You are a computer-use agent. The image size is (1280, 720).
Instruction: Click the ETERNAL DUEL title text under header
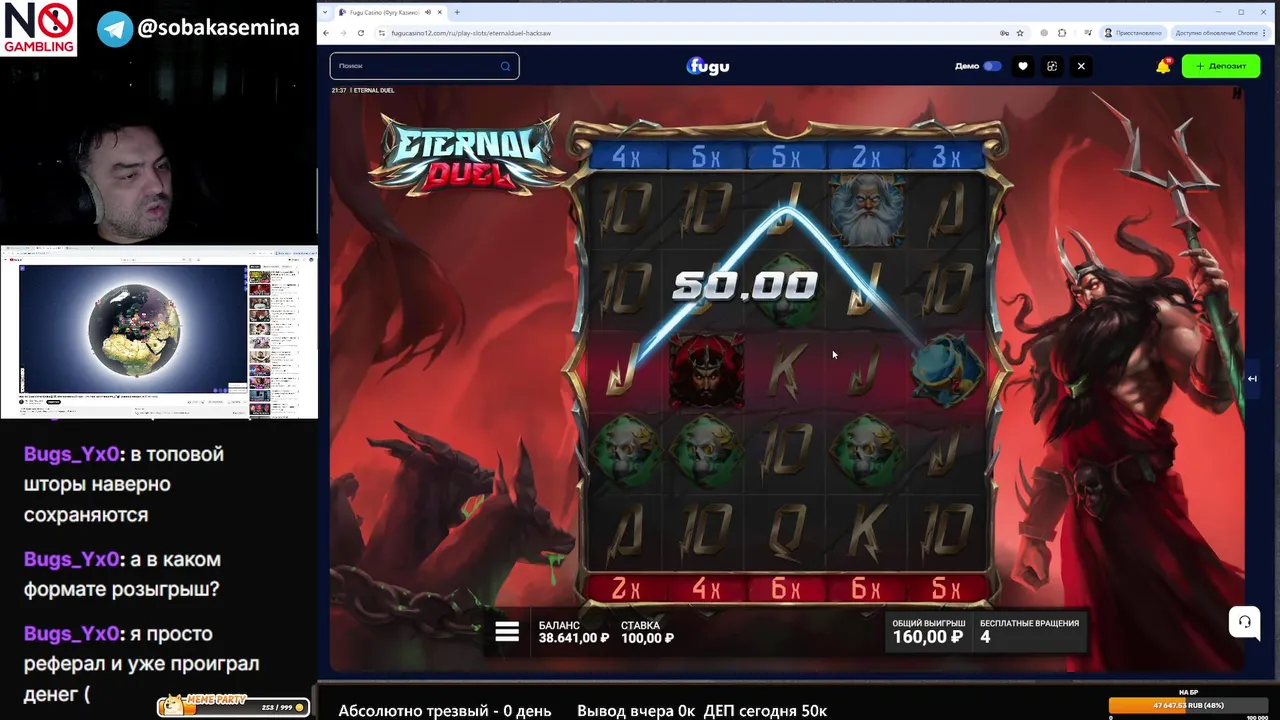tap(373, 91)
